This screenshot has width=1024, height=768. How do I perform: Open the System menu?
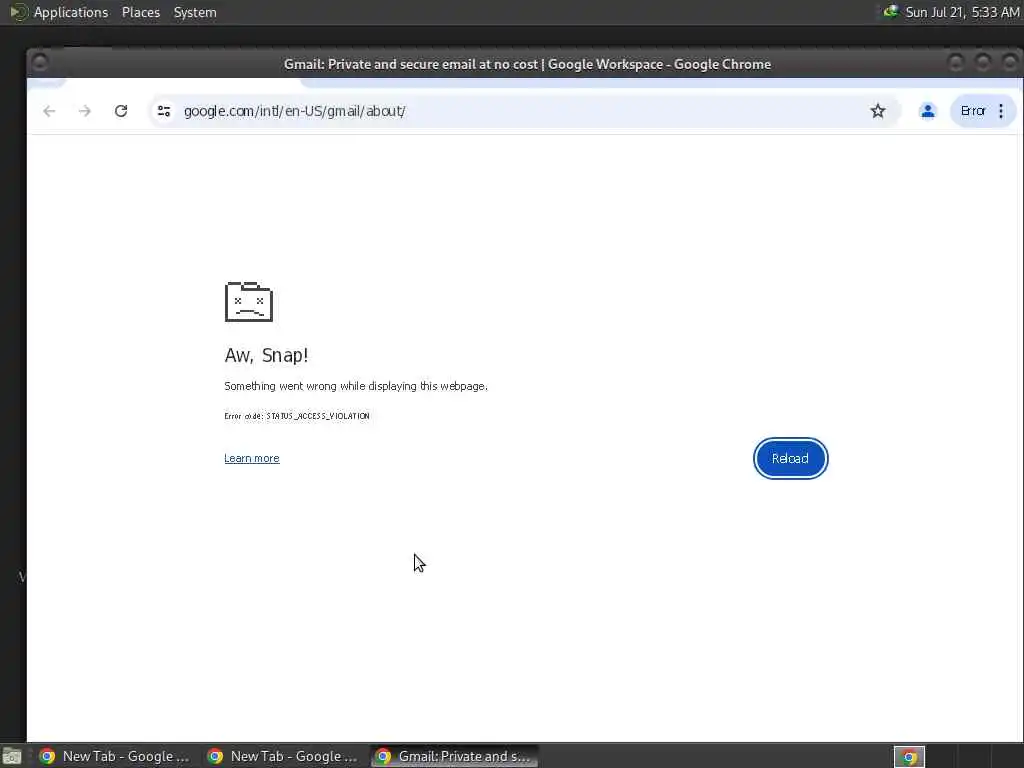(x=195, y=12)
